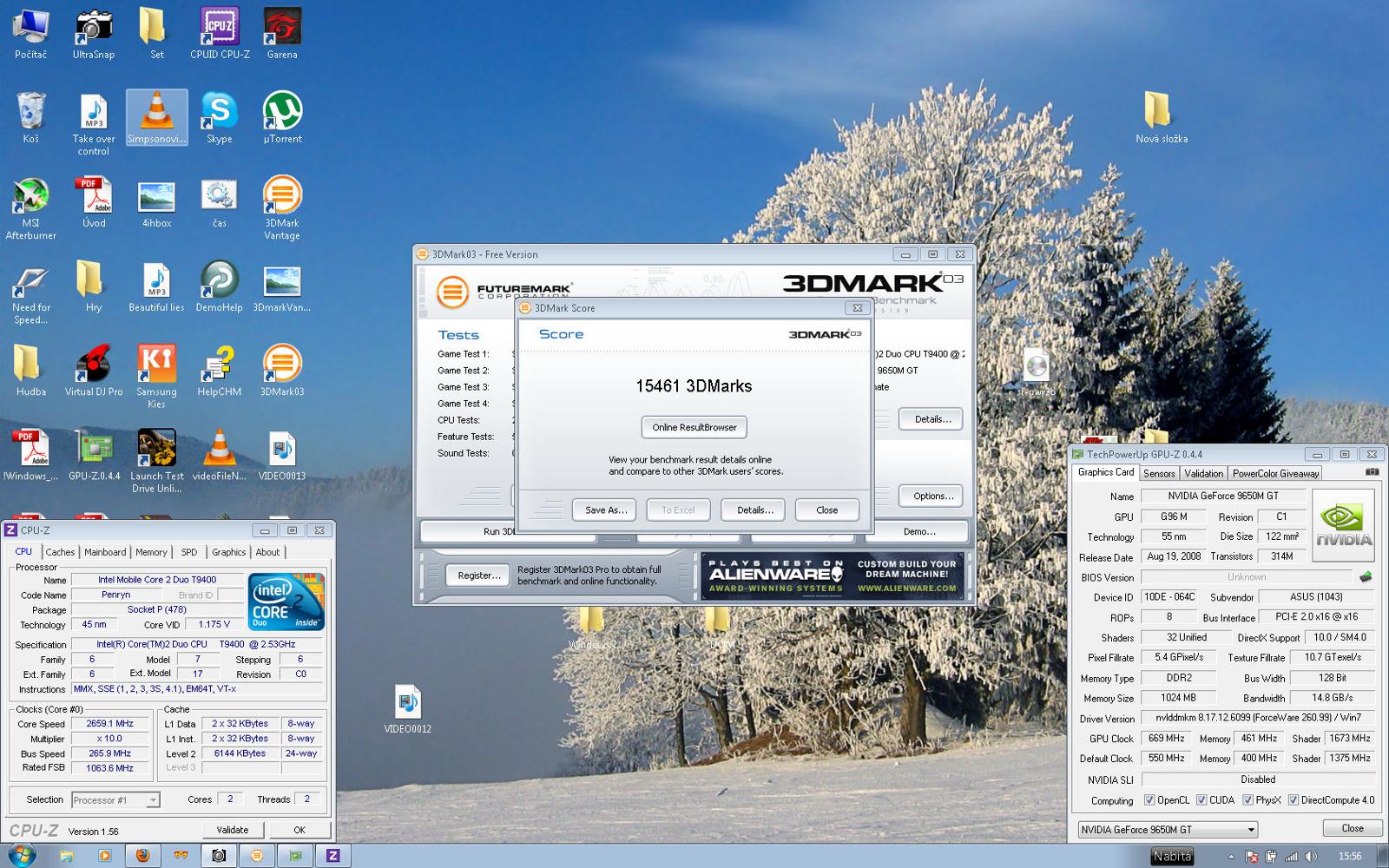Open Launch Test Drive Unlimited shortcut
This screenshot has width=1389, height=868.
[x=156, y=461]
